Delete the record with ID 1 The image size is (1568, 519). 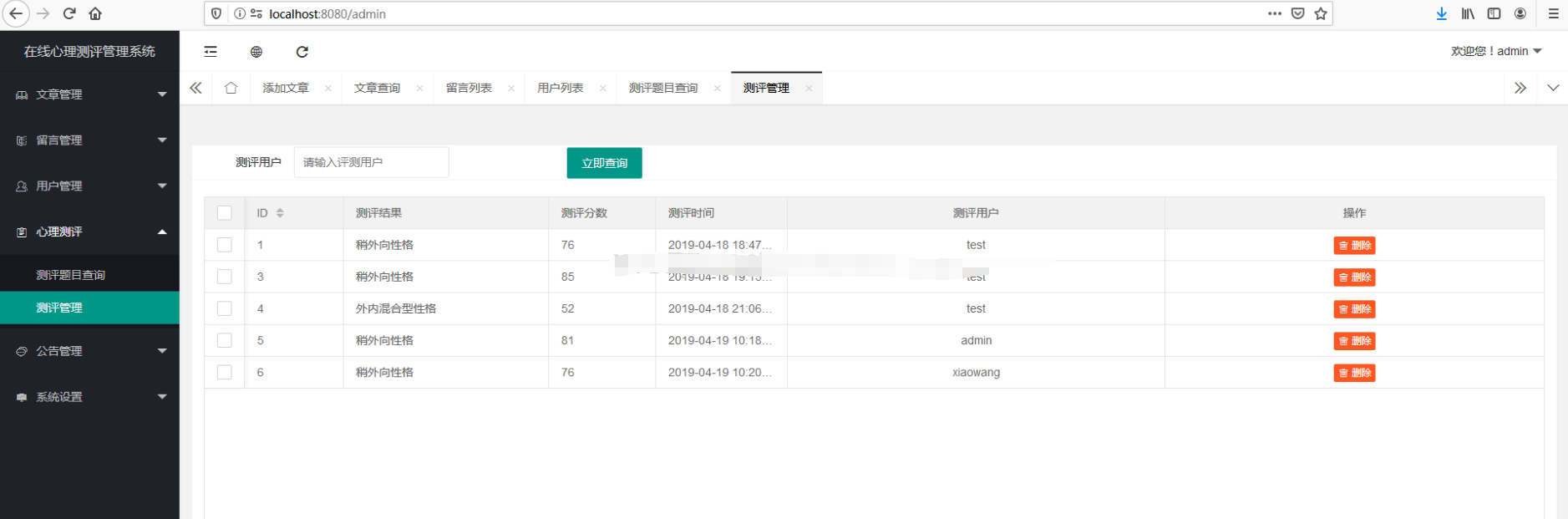[1354, 246]
